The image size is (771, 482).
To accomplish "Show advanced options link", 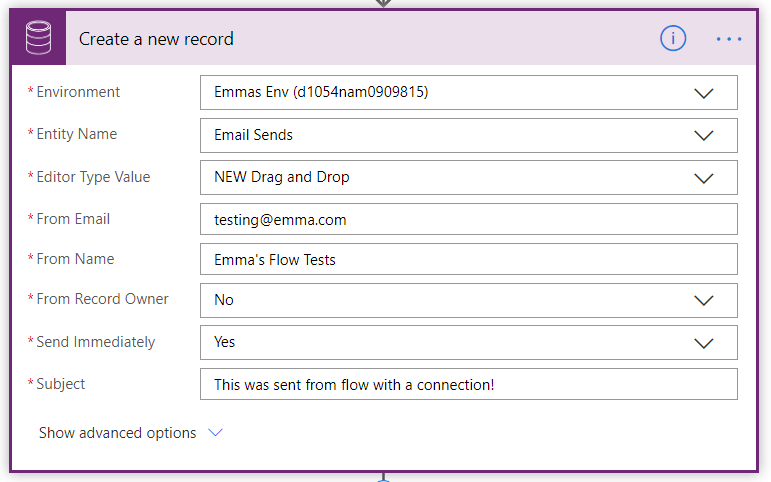I will click(x=117, y=433).
